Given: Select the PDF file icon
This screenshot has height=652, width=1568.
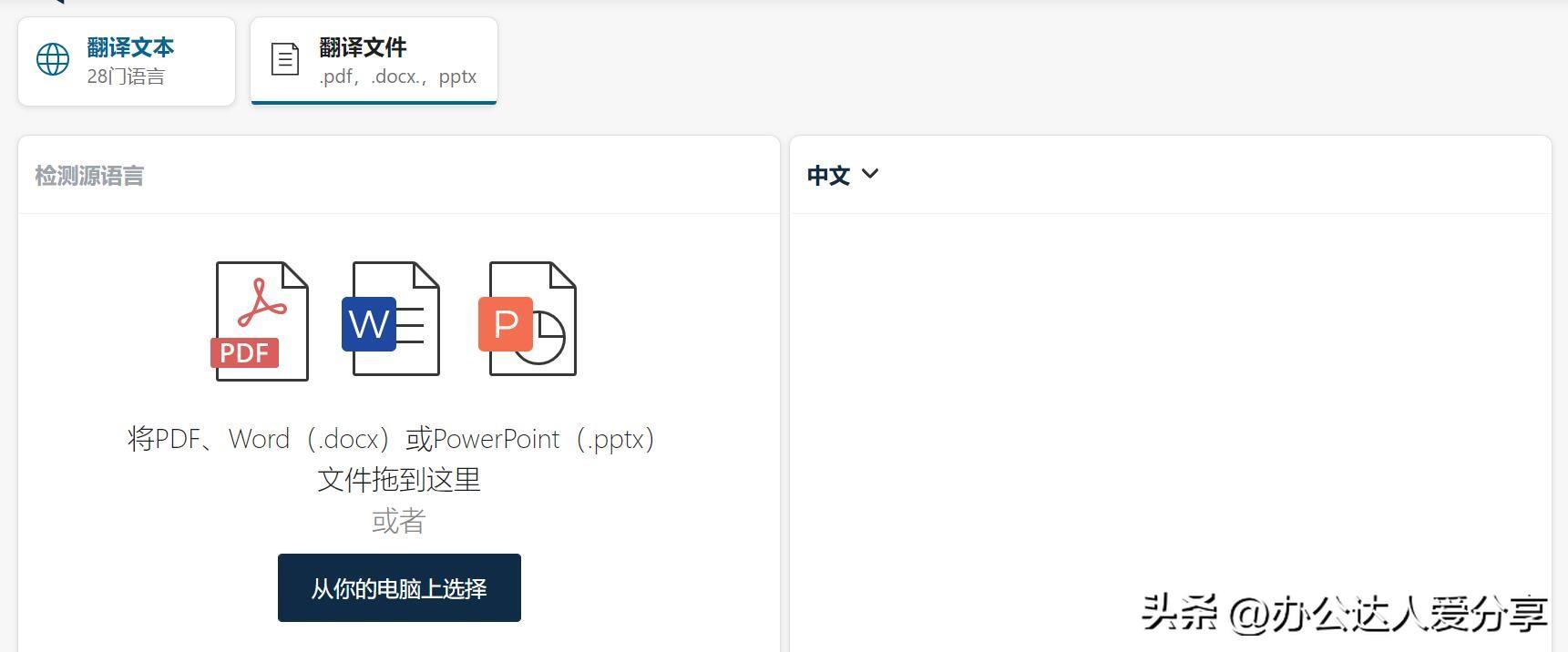Looking at the screenshot, I should tap(261, 321).
